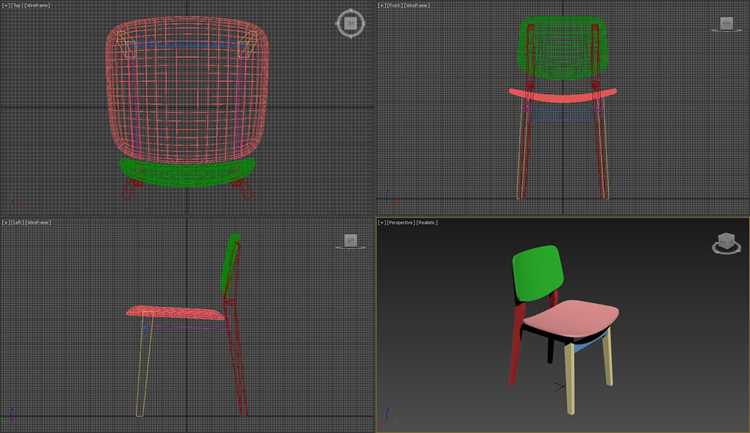Image resolution: width=750 pixels, height=433 pixels.
Task: Open the [+] menu of Left viewport
Action: click(5, 222)
